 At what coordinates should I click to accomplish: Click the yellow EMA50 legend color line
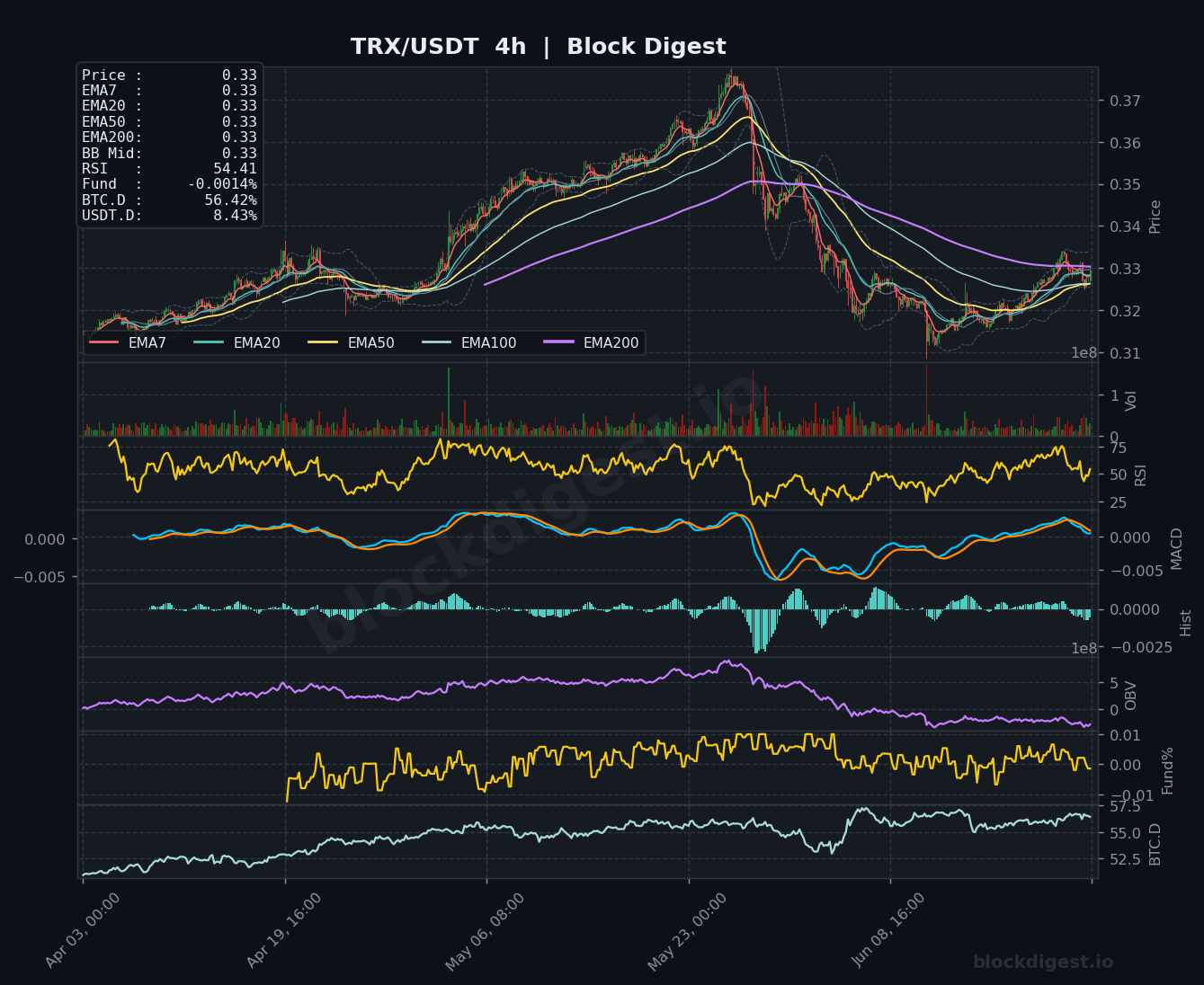click(324, 342)
